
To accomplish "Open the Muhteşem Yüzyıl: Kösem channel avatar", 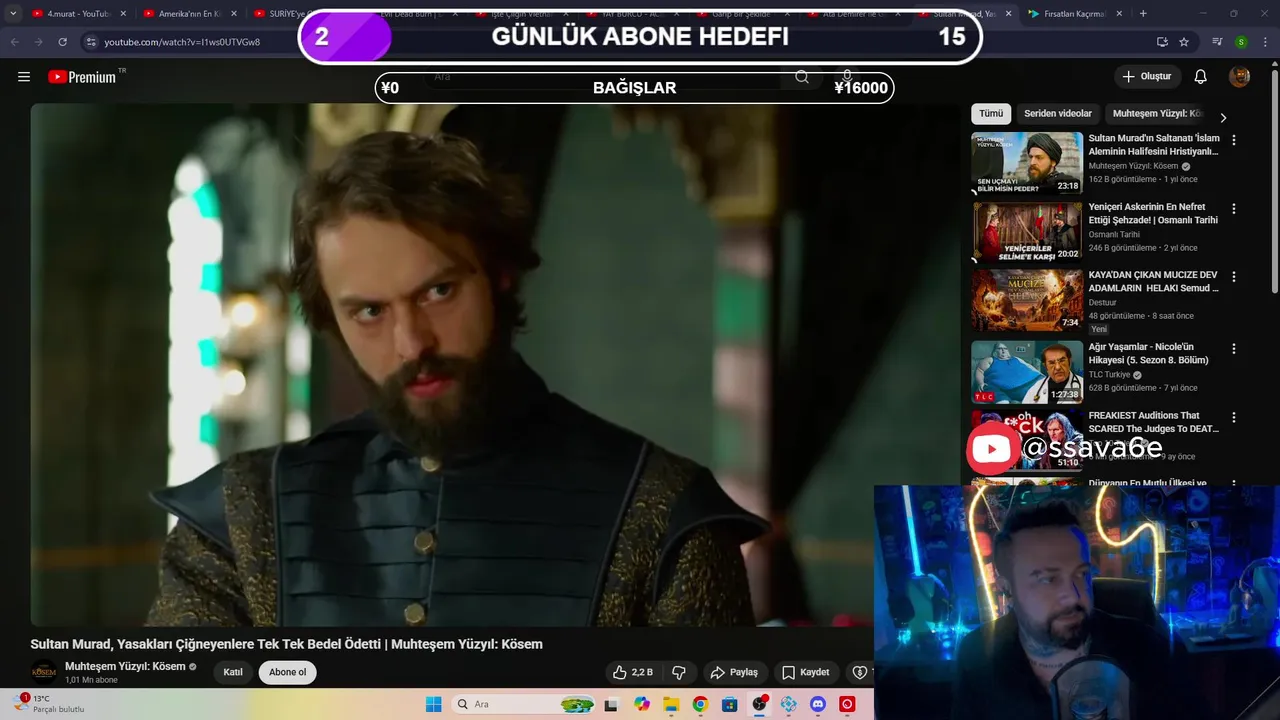I will click(44, 672).
